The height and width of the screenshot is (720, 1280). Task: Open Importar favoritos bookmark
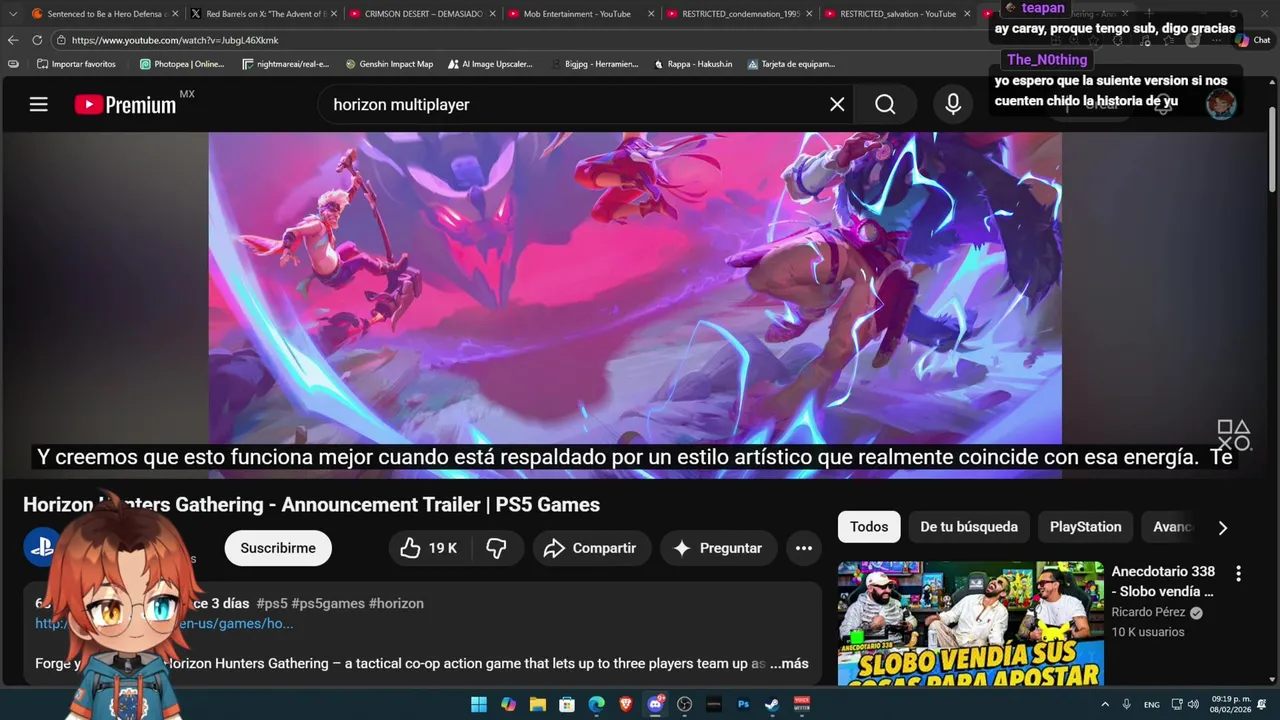point(76,64)
